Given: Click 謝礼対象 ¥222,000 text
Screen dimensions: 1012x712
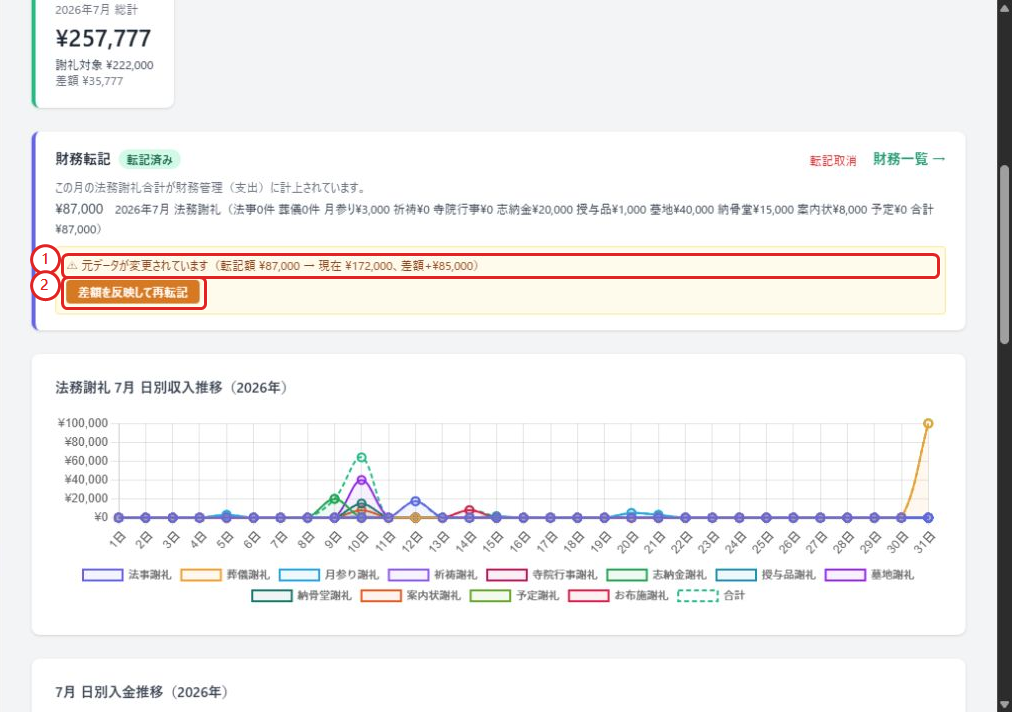Looking at the screenshot, I should pyautogui.click(x=105, y=65).
